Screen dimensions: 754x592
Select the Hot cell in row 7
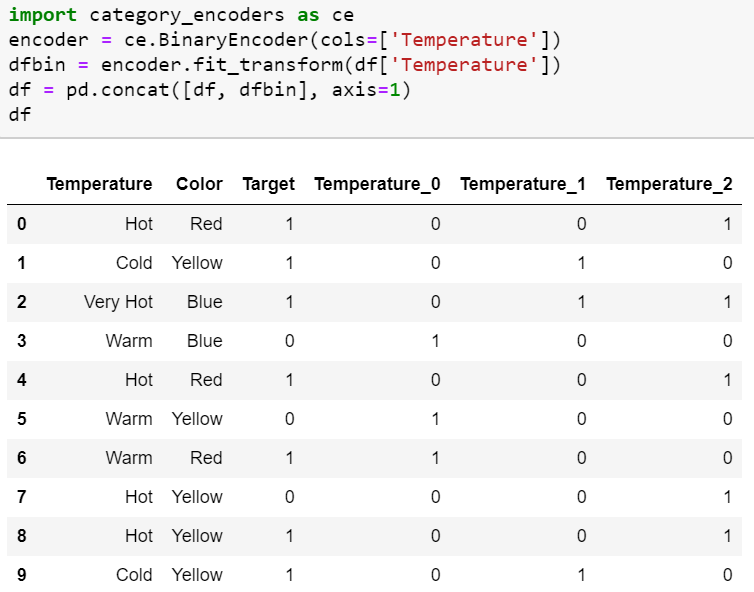click(x=139, y=497)
